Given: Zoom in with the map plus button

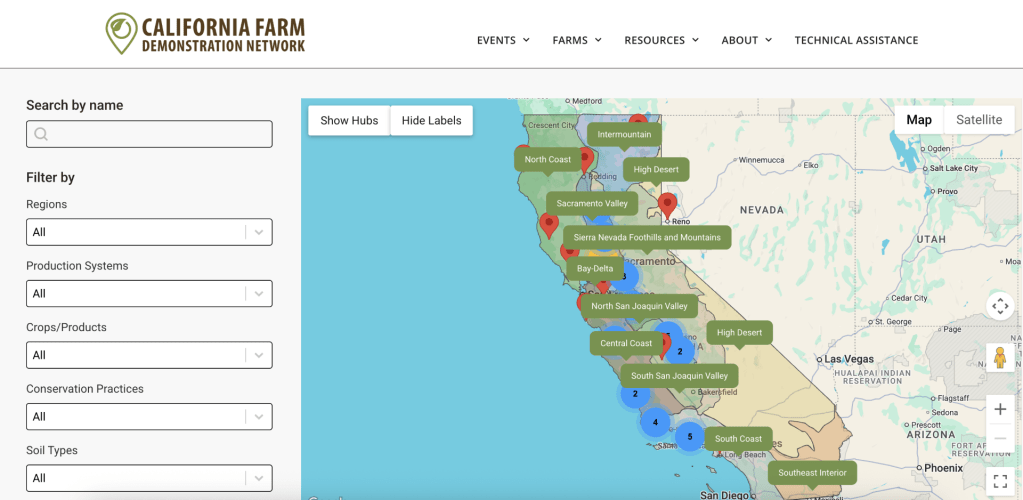Looking at the screenshot, I should tap(999, 409).
